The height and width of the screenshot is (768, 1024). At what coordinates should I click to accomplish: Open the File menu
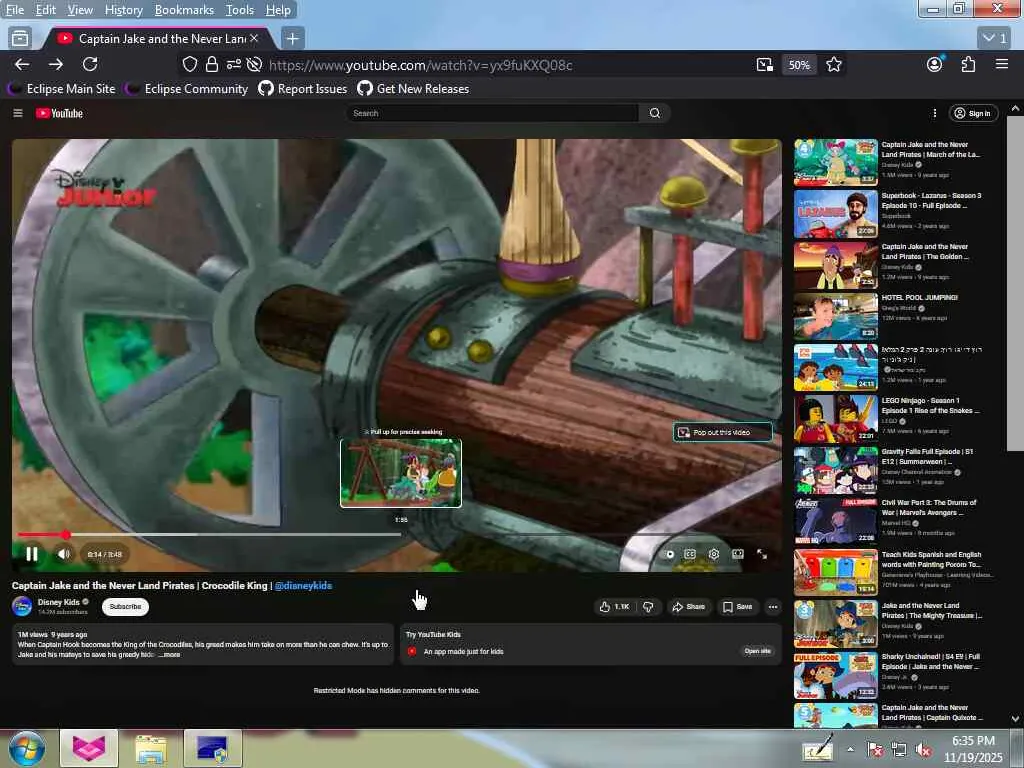point(15,10)
